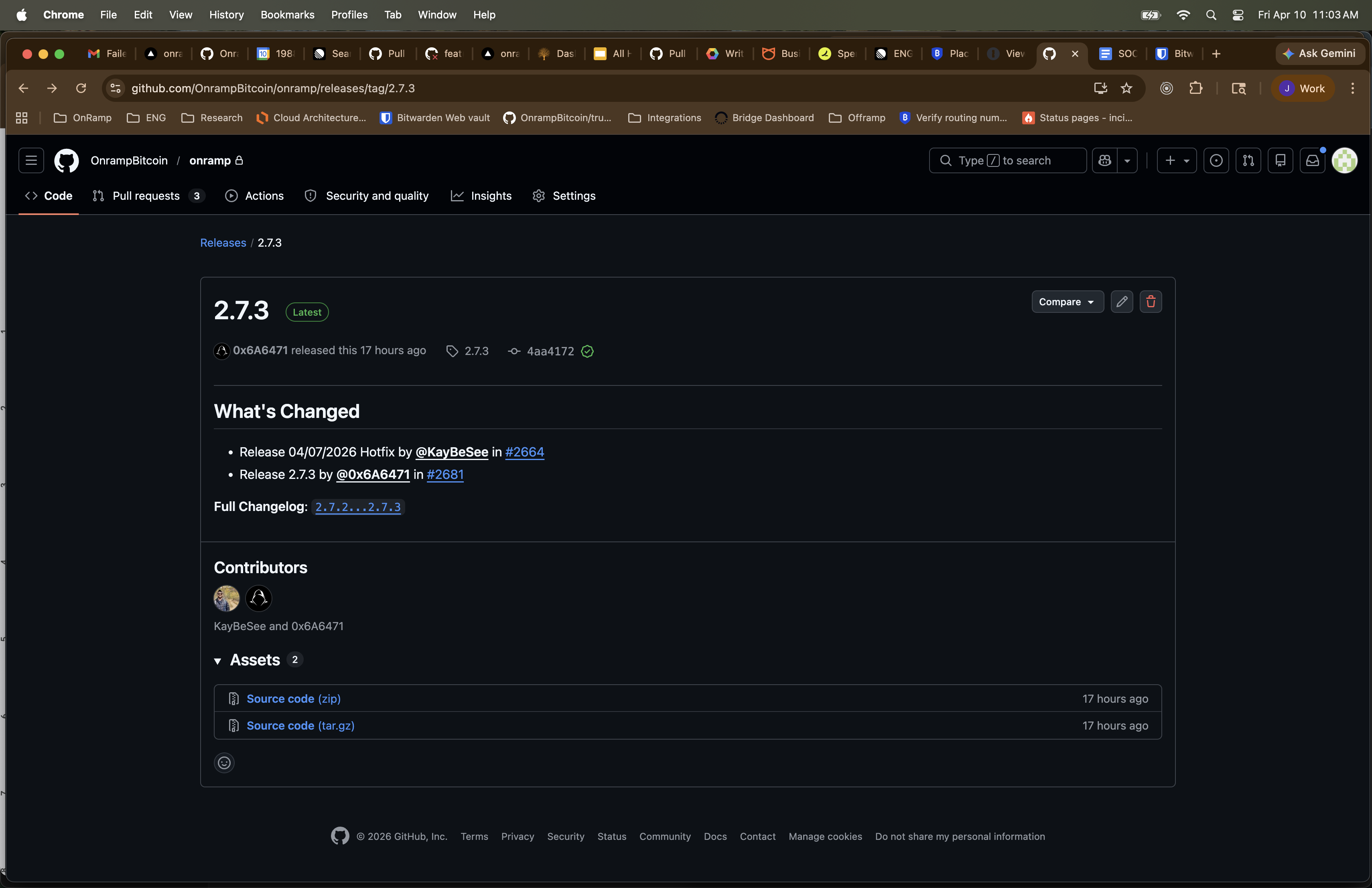Click the delete release trash icon
The image size is (1372, 888).
[1150, 302]
